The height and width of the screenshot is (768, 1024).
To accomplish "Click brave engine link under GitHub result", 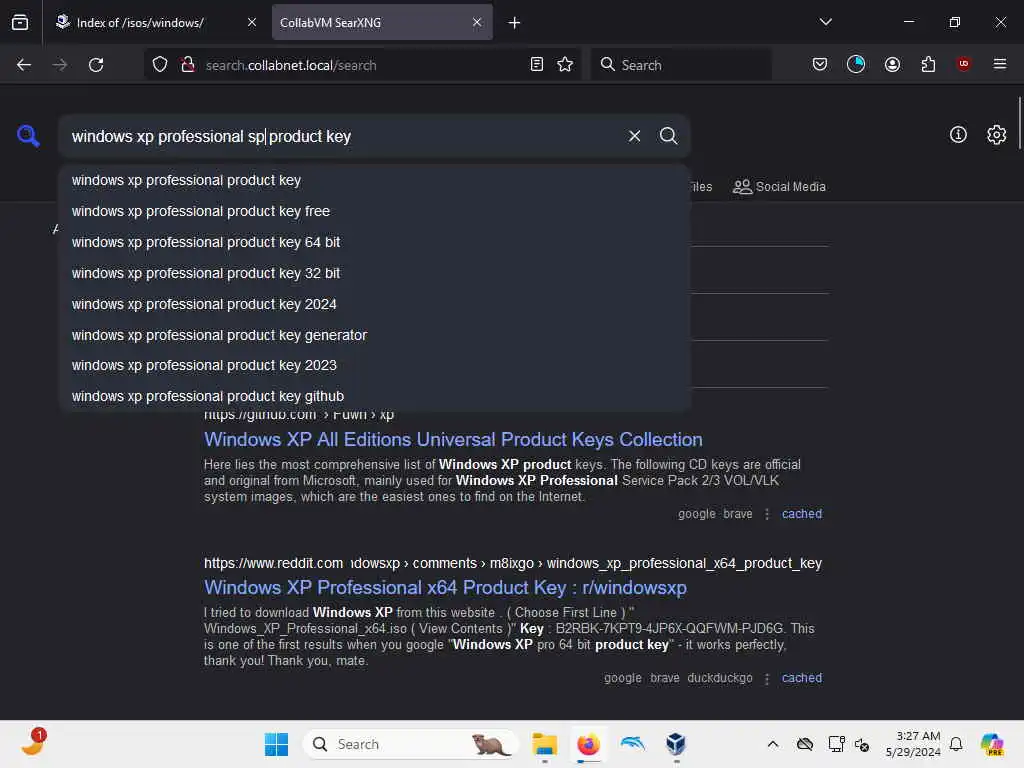I will (x=737, y=514).
